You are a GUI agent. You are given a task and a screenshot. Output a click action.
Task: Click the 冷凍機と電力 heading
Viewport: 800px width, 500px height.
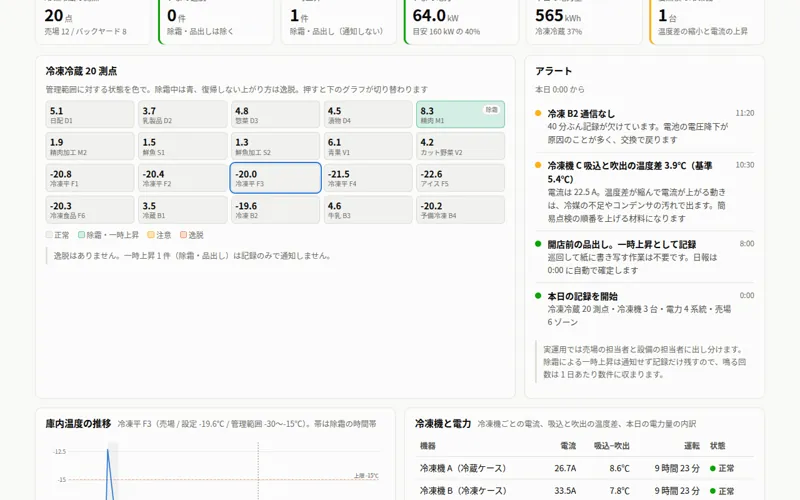[x=442, y=423]
